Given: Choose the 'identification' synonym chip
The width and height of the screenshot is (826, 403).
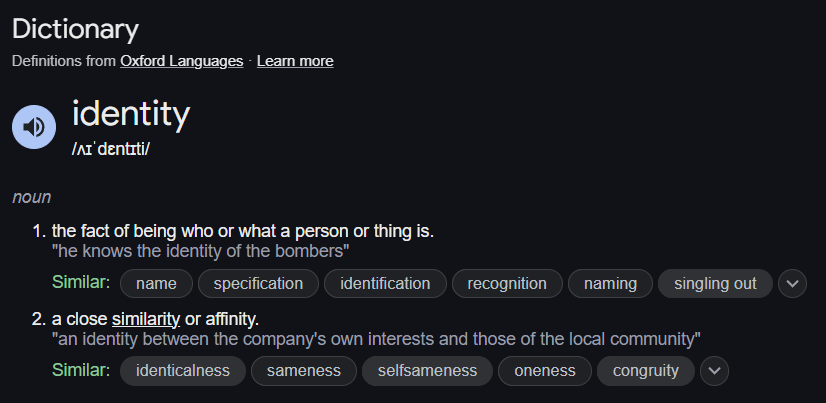Looking at the screenshot, I should point(385,283).
